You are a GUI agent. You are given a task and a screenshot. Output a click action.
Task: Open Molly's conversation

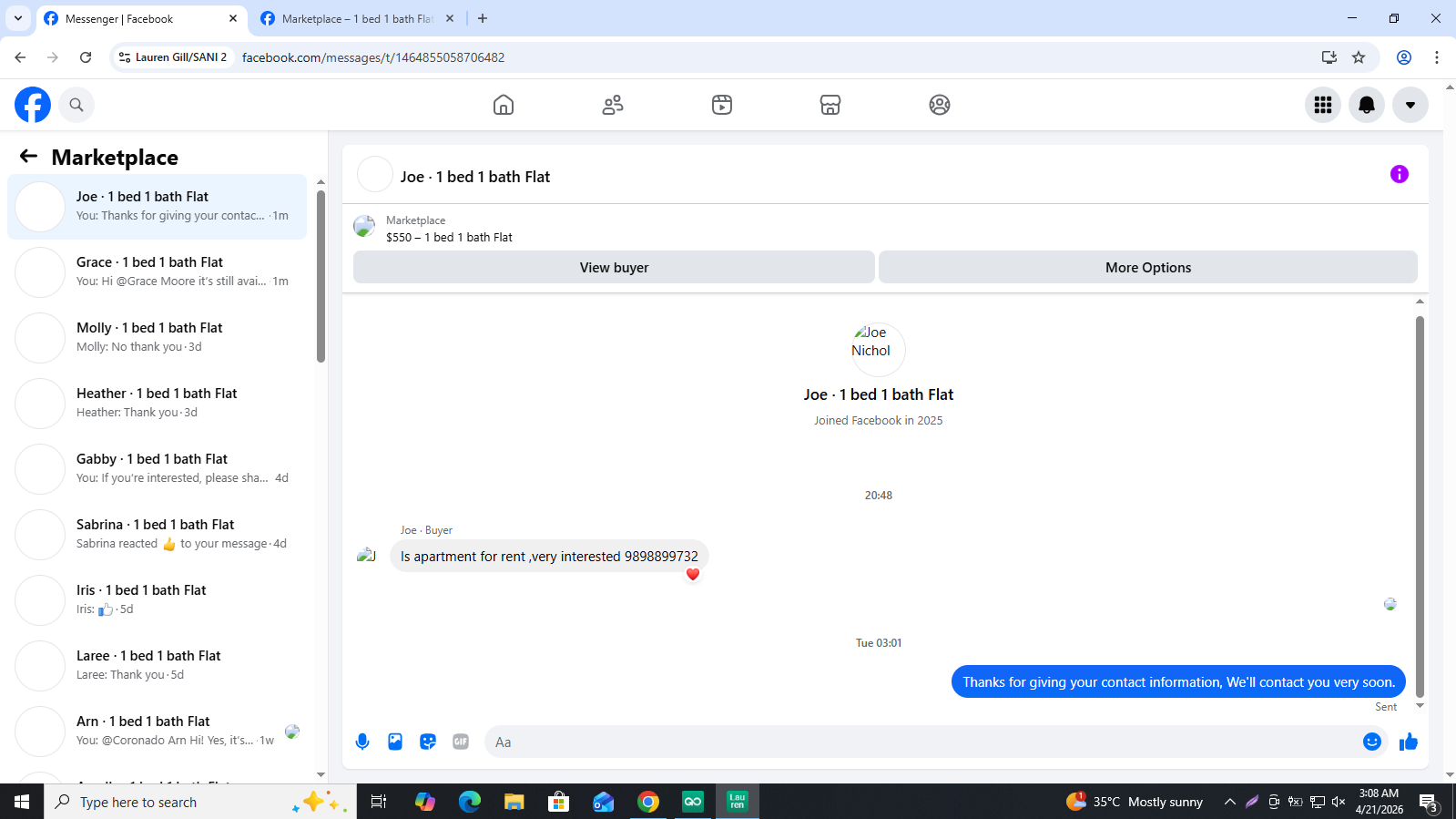[157, 338]
